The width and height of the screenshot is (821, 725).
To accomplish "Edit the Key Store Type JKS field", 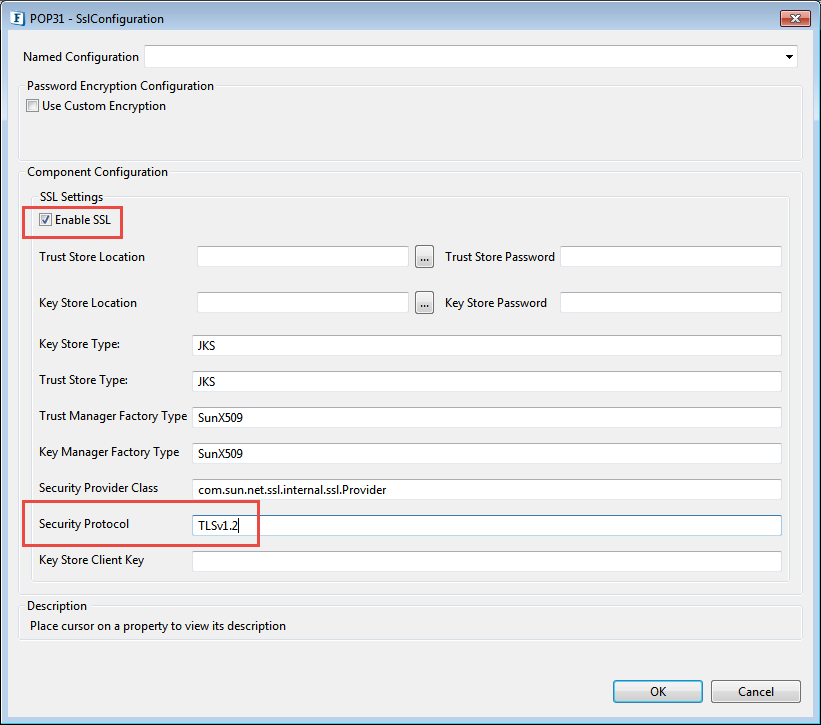I will click(487, 345).
